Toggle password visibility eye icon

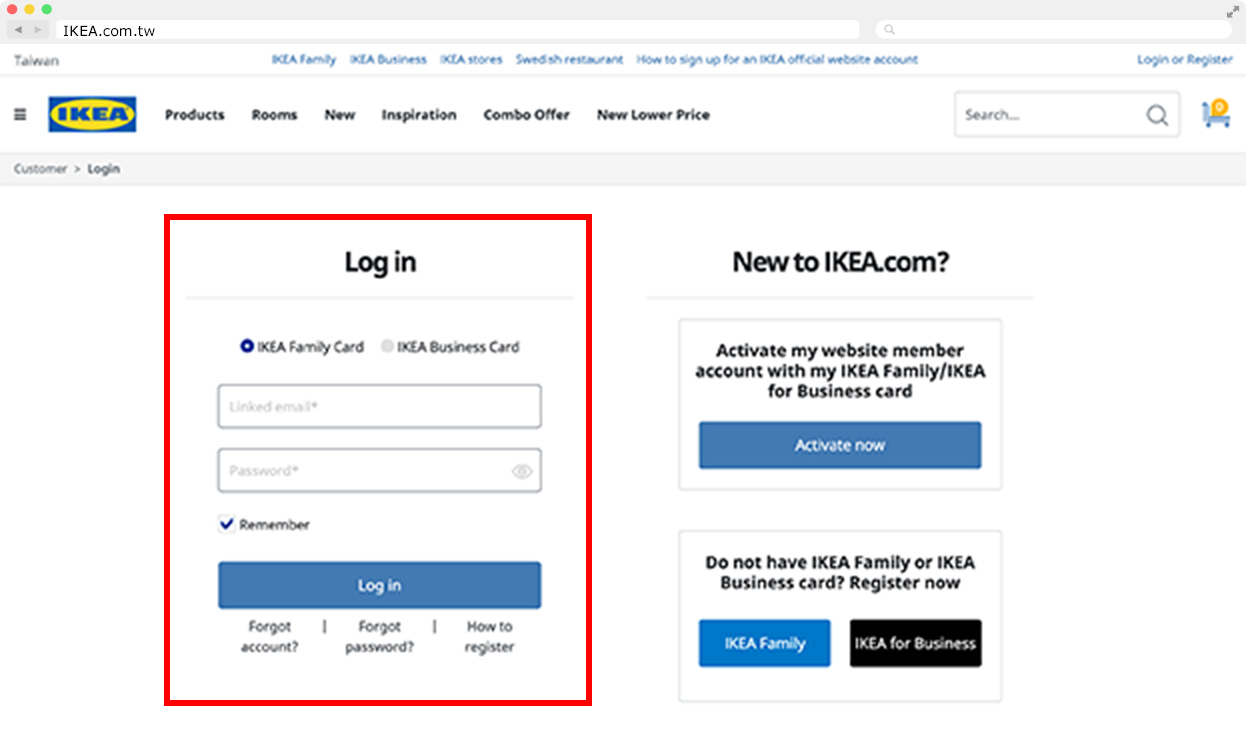(522, 471)
